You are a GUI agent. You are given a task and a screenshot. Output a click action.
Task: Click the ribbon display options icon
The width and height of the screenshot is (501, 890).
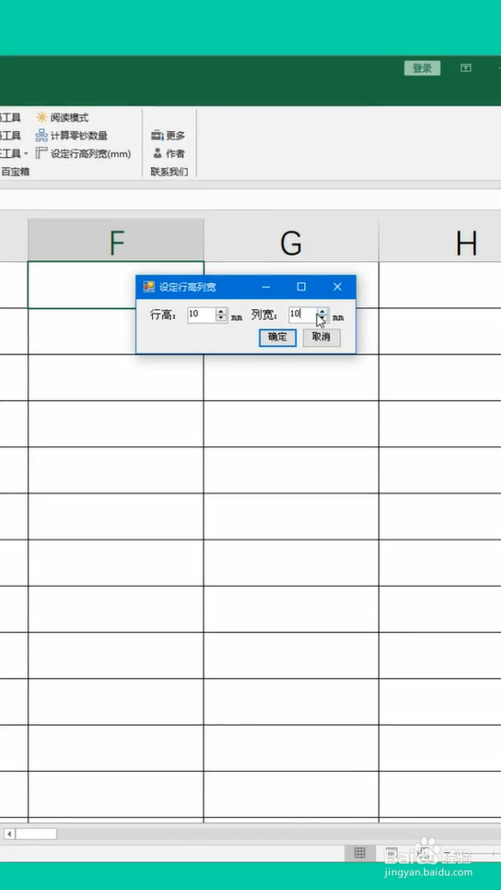pos(466,68)
